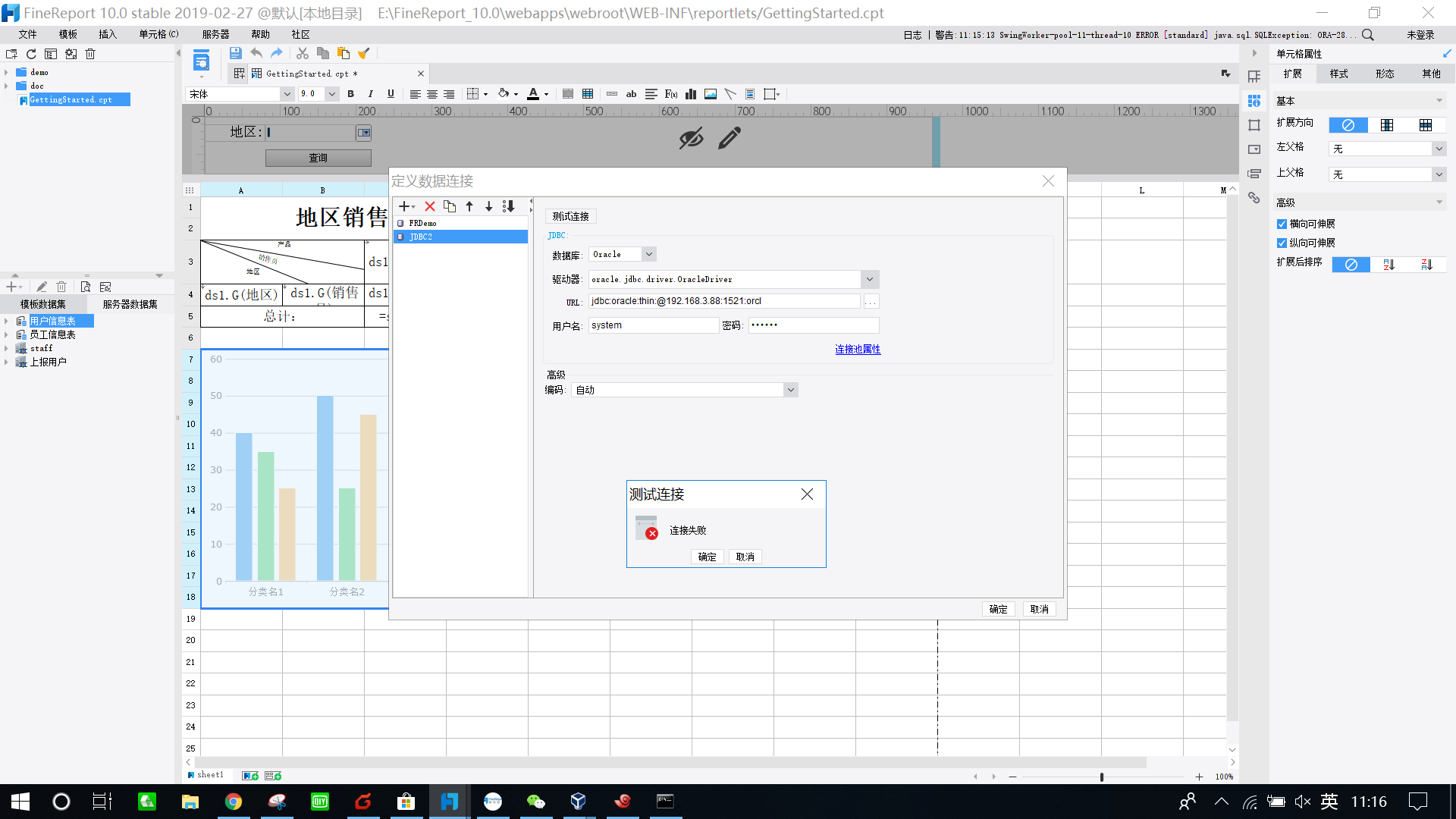Move connection up with the up arrow

[469, 206]
